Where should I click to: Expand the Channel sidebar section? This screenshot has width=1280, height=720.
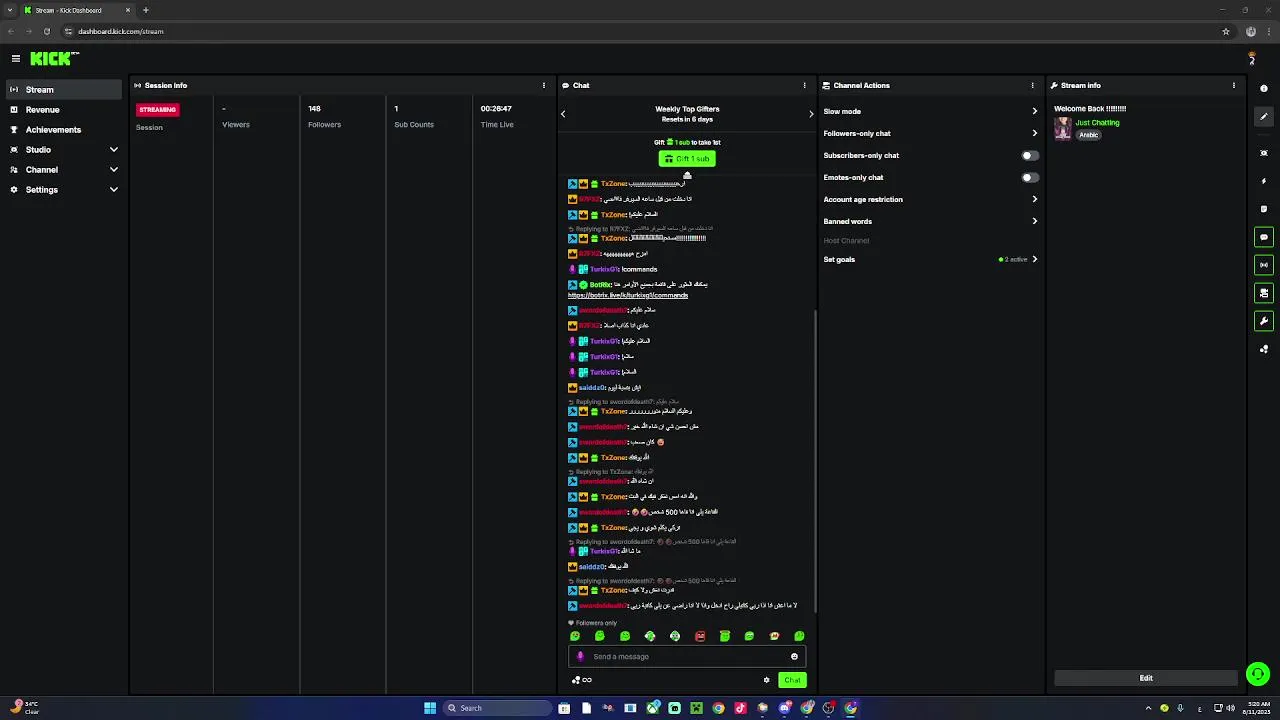pyautogui.click(x=64, y=170)
